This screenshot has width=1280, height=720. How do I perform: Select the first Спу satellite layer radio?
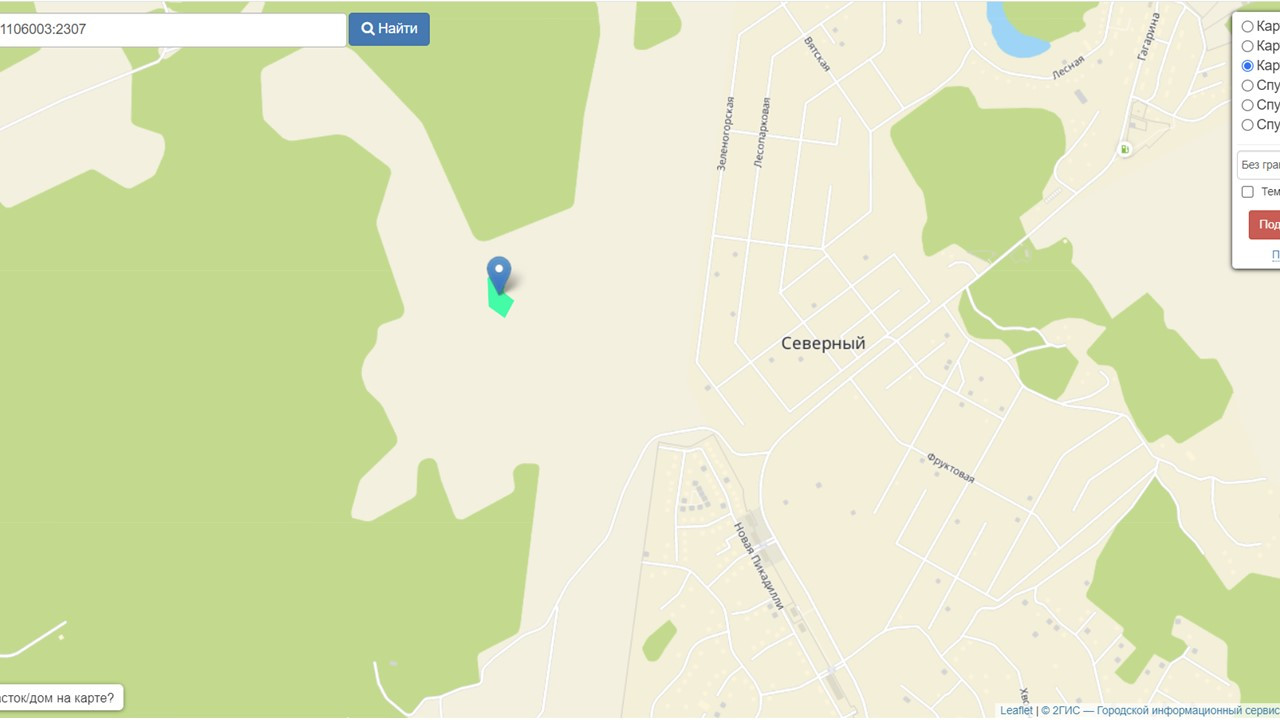(x=1247, y=86)
